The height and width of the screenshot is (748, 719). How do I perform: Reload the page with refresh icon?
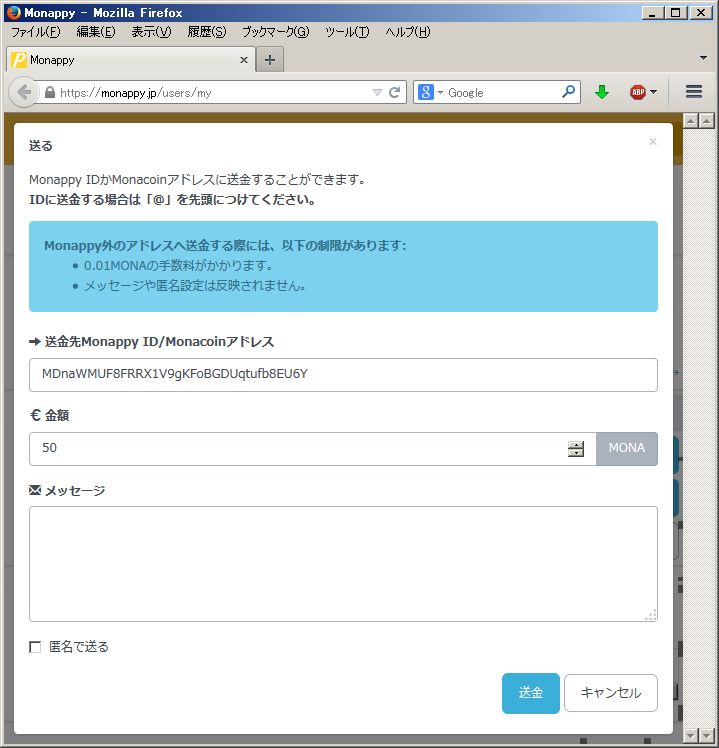tap(394, 93)
